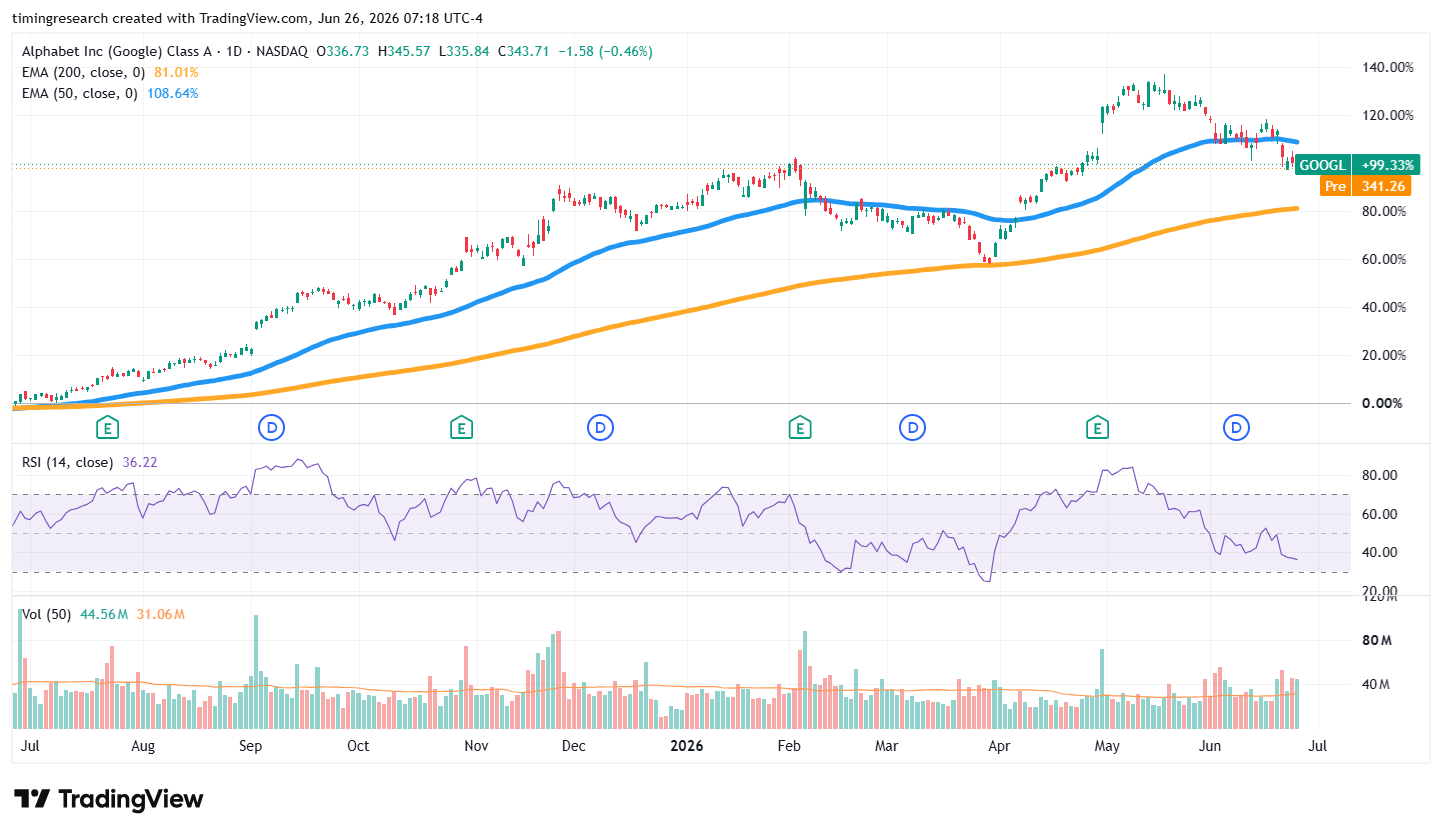Click the open value O336.73
This screenshot has height=835, width=1442.
click(345, 51)
